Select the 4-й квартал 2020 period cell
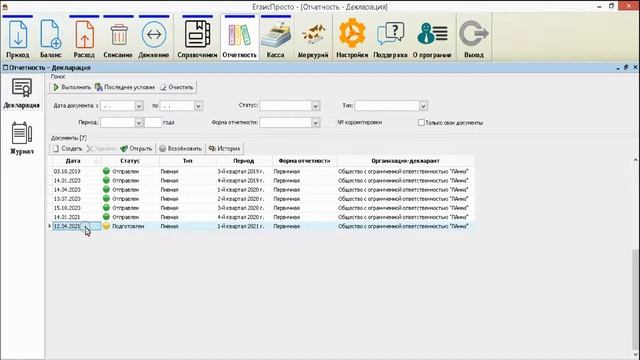The height and width of the screenshot is (360, 640). pyautogui.click(x=244, y=217)
